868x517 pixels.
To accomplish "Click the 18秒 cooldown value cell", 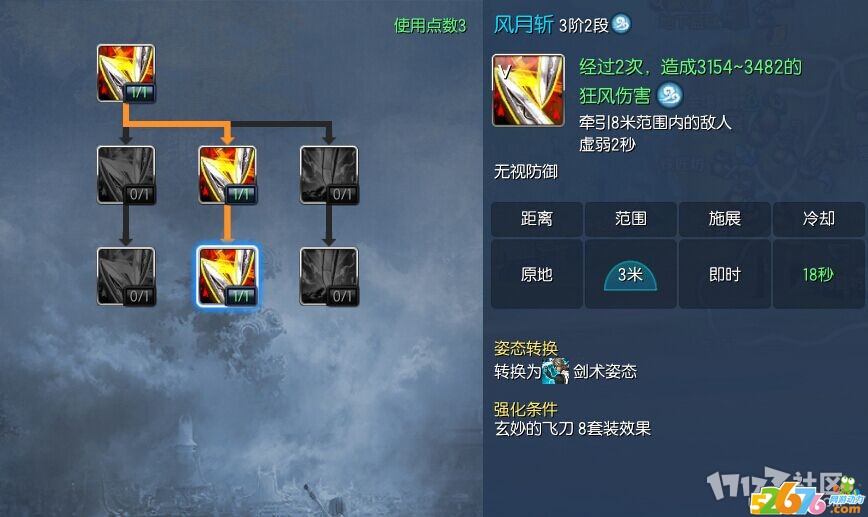I will (819, 274).
